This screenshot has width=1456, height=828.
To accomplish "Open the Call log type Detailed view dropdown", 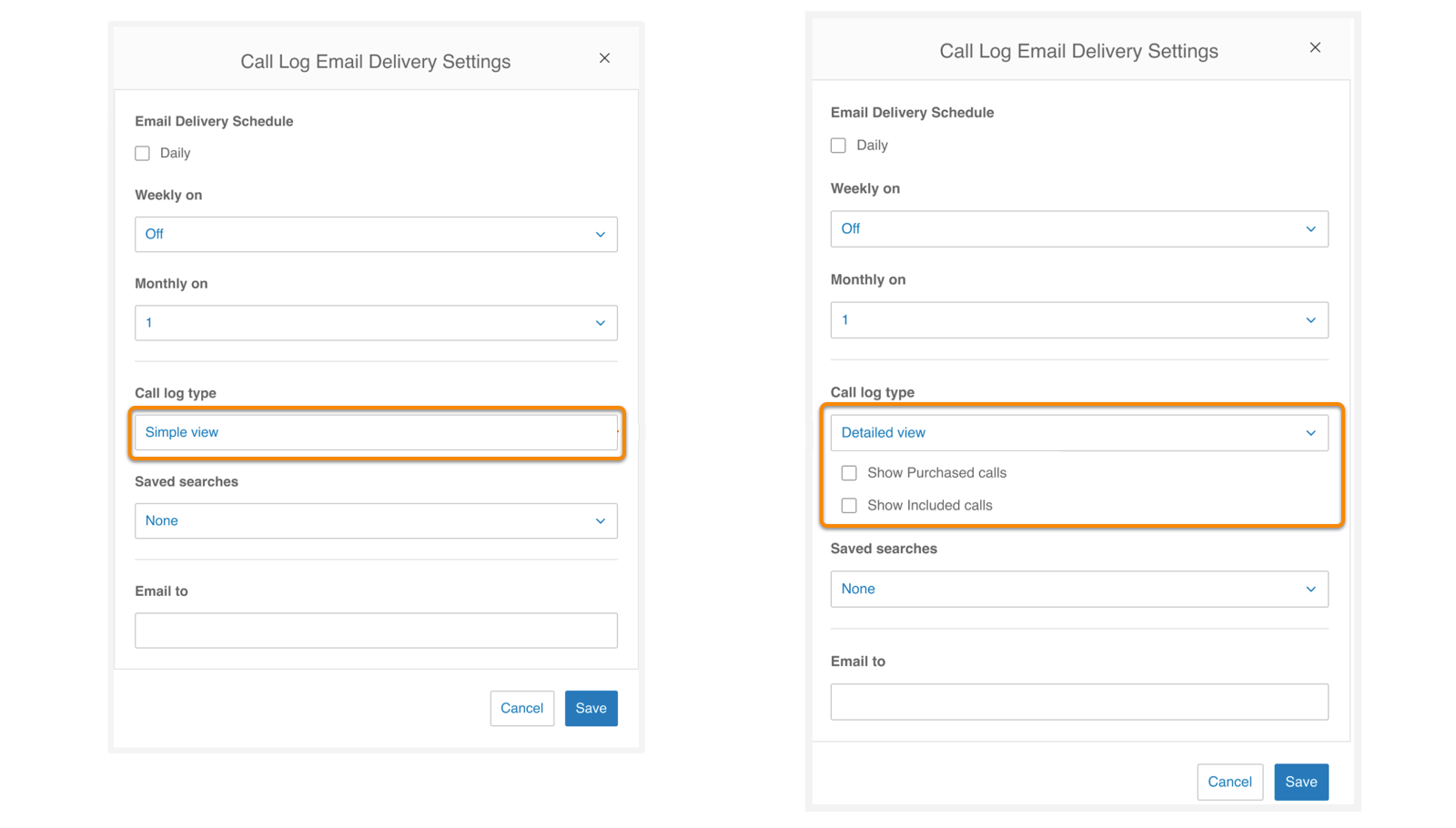I will (1078, 433).
